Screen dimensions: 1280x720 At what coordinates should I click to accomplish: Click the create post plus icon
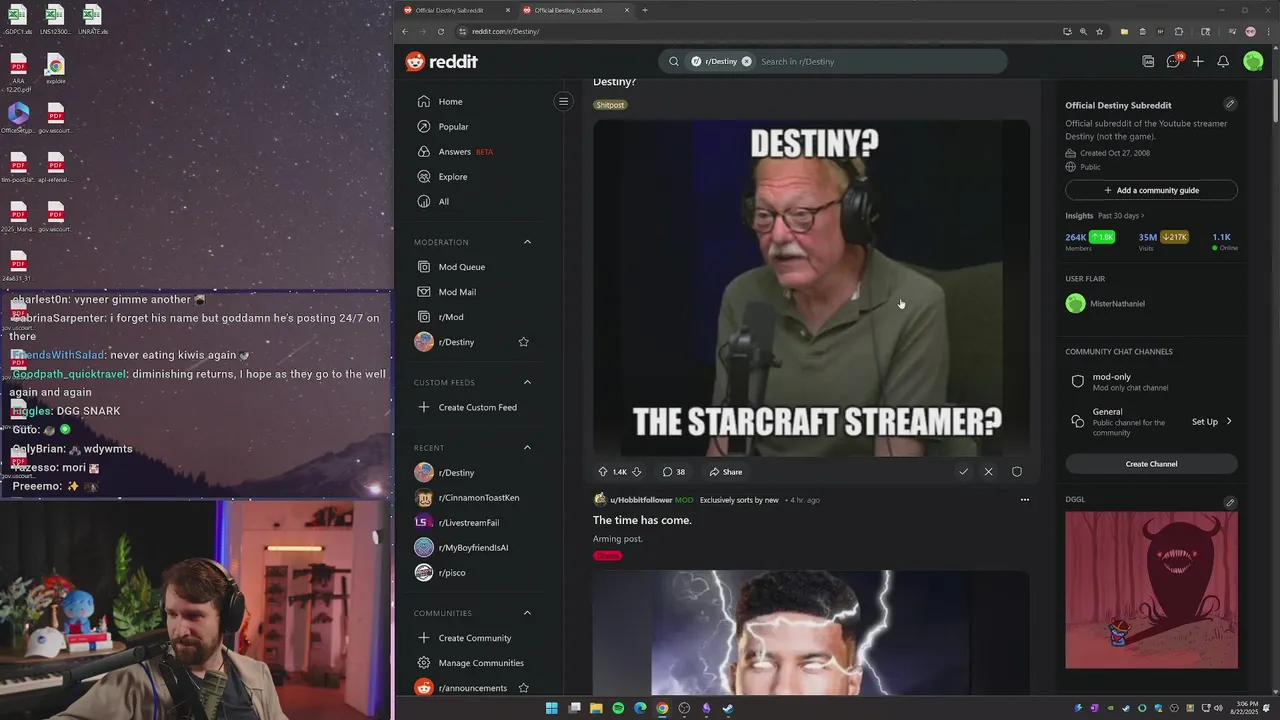(1198, 62)
